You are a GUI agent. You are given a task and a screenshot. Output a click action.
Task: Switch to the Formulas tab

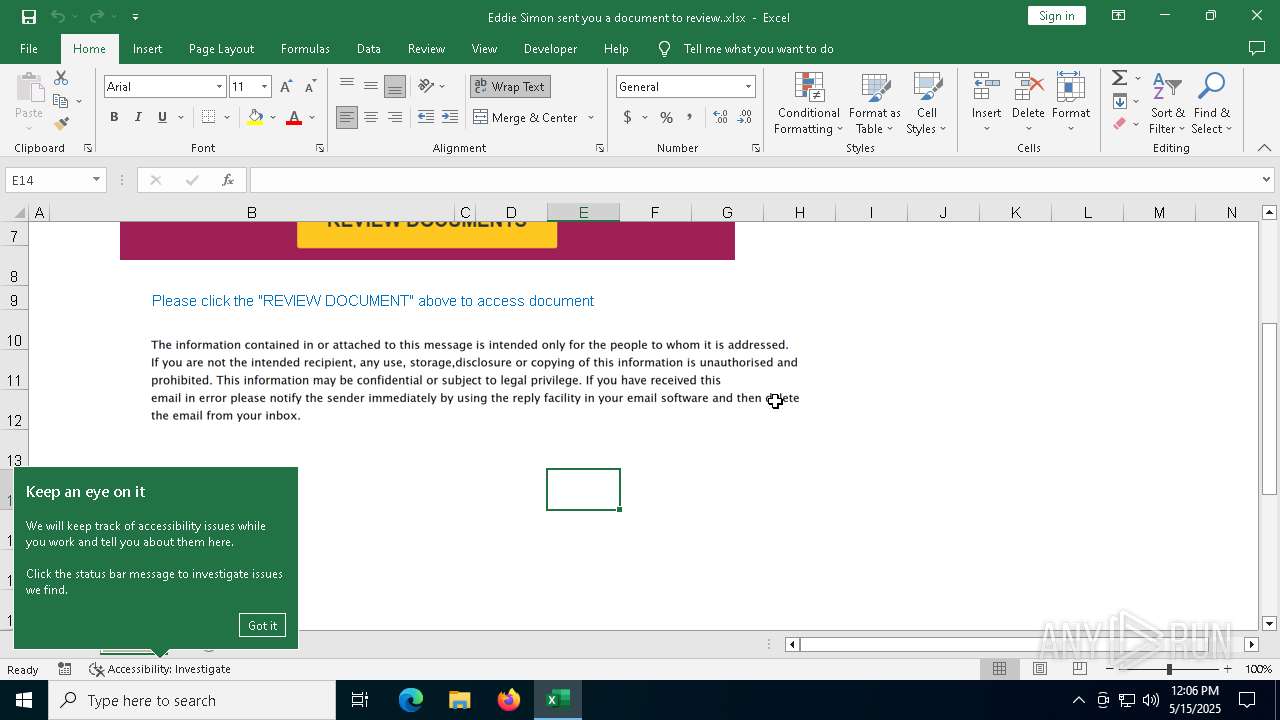305,49
